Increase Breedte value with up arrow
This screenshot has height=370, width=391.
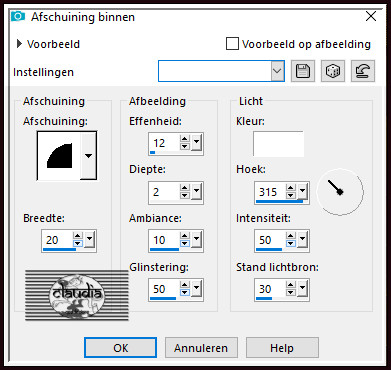[x=78, y=236]
